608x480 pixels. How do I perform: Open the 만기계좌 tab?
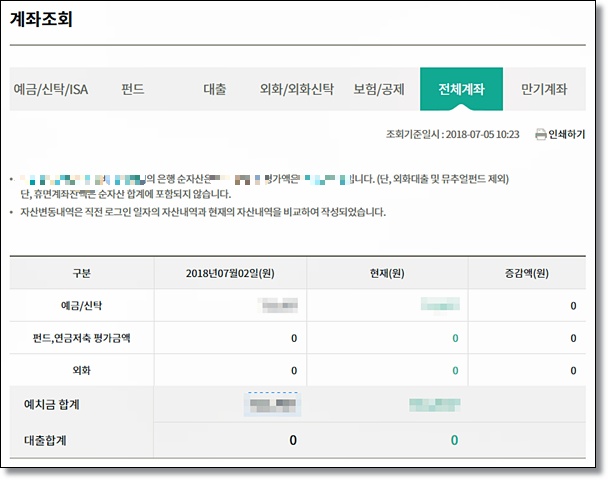click(x=544, y=89)
